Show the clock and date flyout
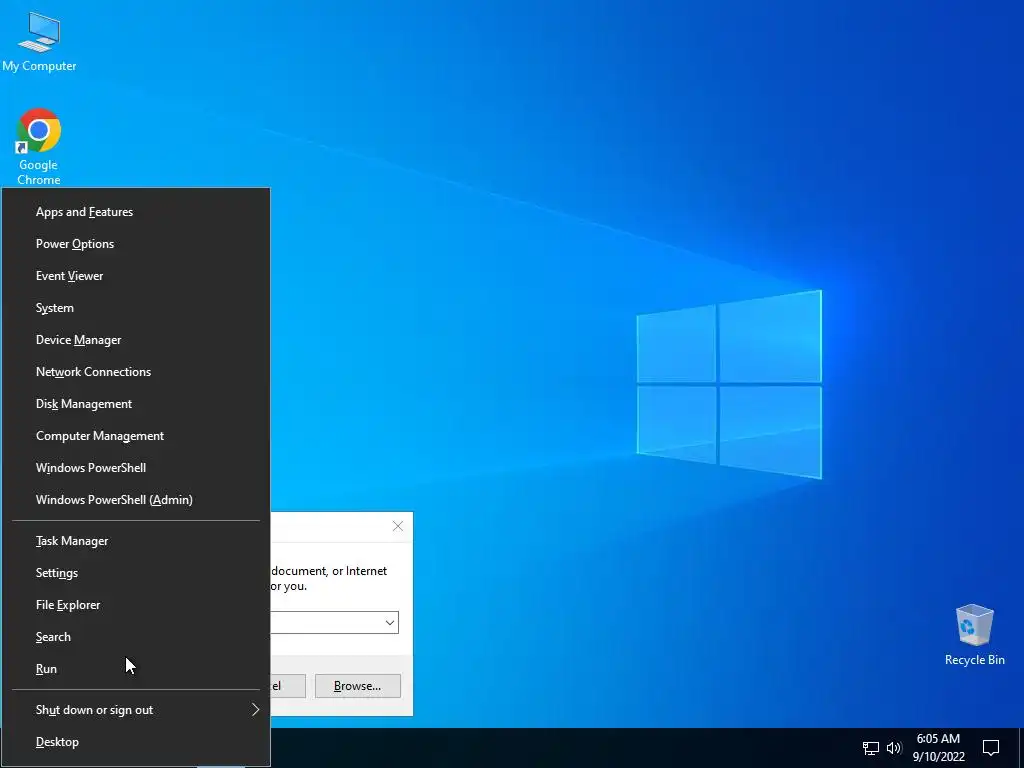This screenshot has width=1024, height=768. [938, 748]
